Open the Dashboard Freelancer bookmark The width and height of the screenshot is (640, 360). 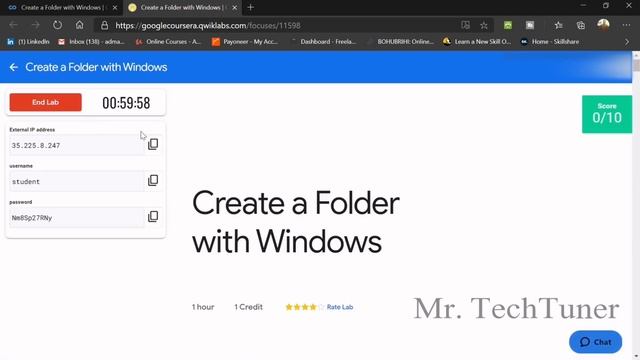(x=323, y=42)
